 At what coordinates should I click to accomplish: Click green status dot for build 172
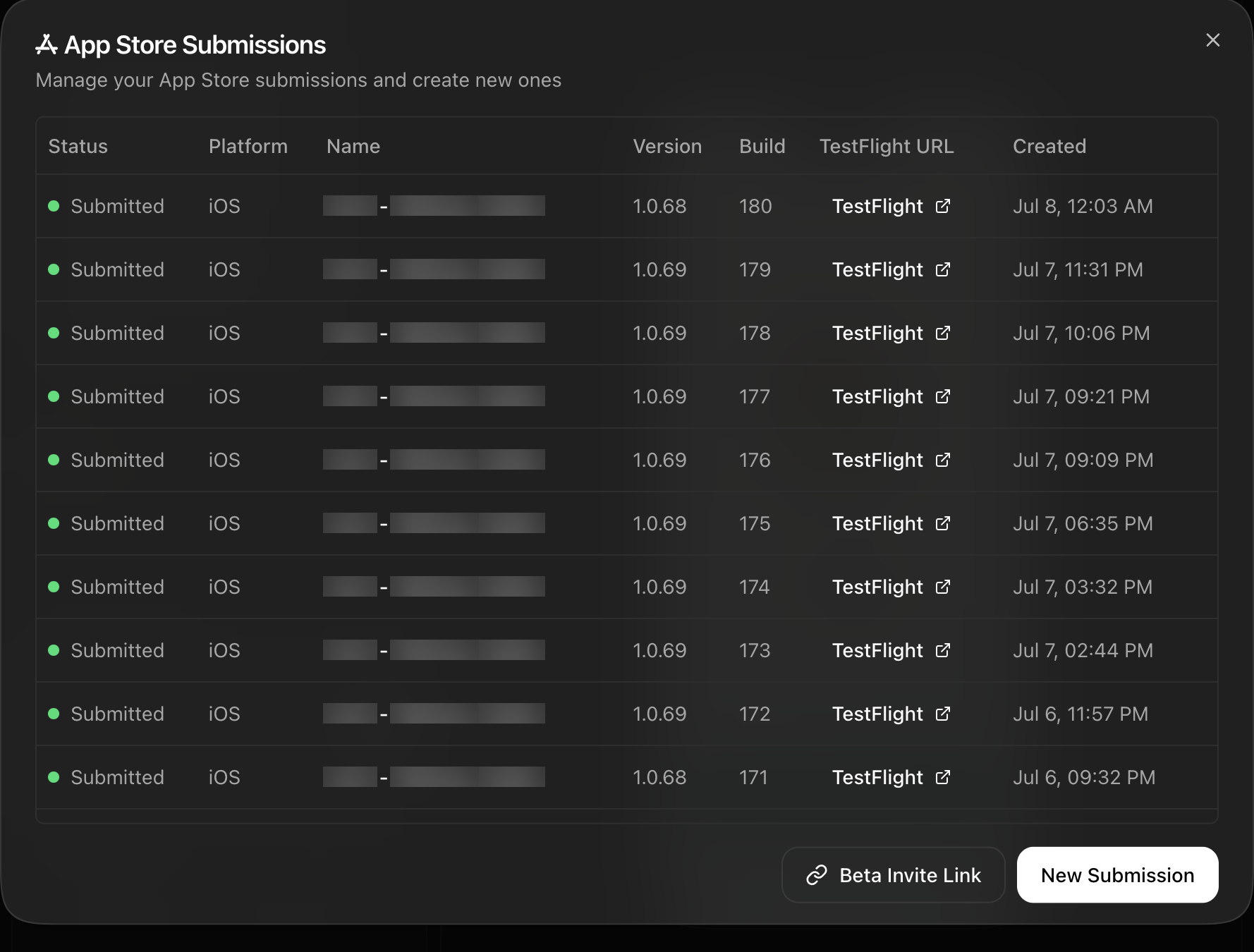[54, 714]
